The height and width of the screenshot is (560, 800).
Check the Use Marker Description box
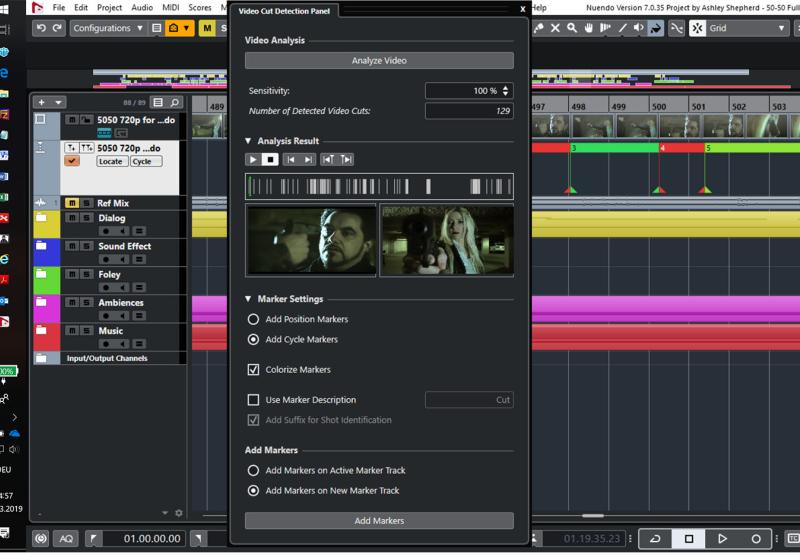pos(254,400)
